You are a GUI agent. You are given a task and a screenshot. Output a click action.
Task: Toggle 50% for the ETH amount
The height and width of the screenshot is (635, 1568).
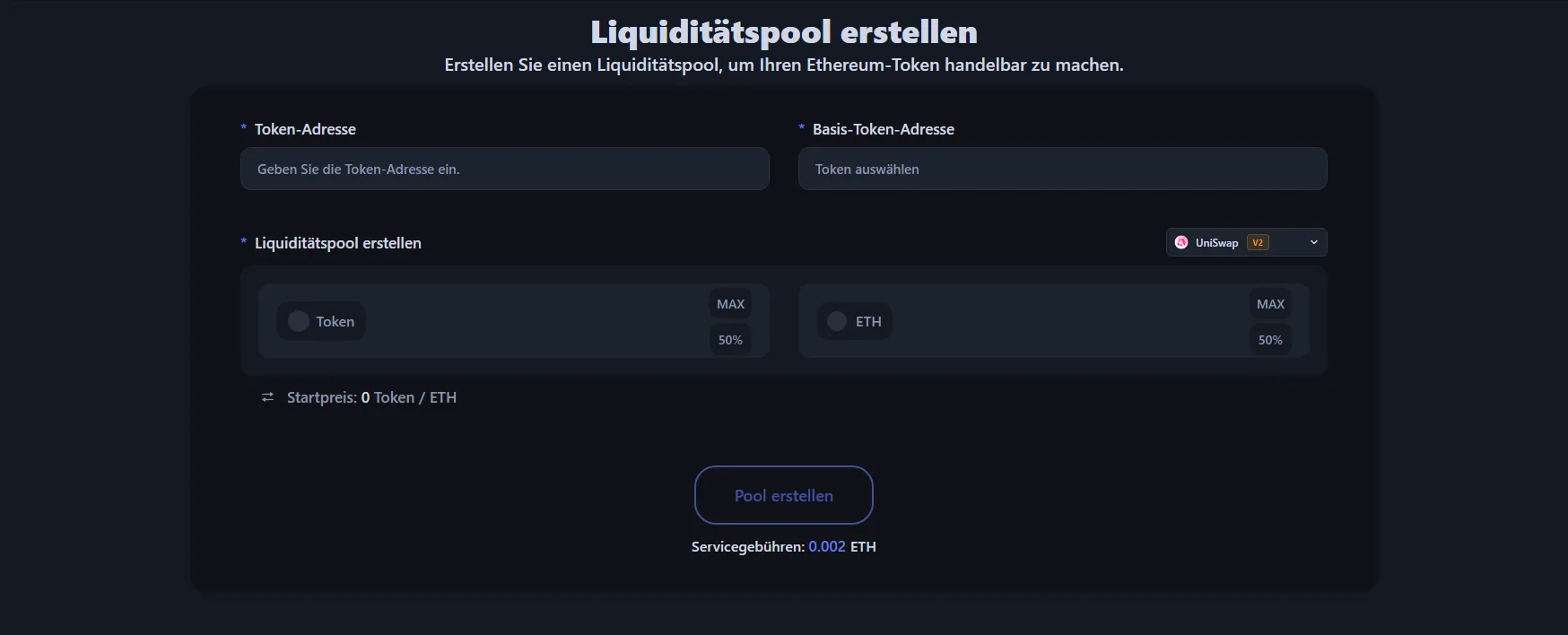tap(1269, 340)
